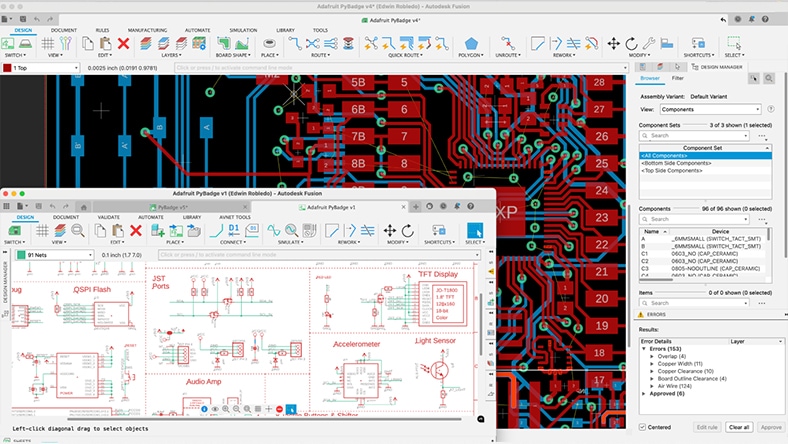
Task: Open the Manufacturing tab in PCB window
Action: [x=147, y=30]
